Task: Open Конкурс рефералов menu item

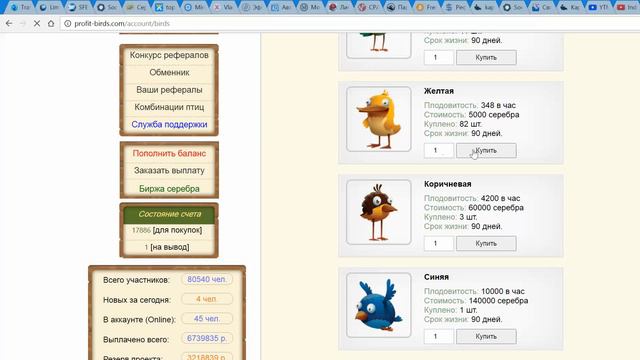Action: [169, 55]
